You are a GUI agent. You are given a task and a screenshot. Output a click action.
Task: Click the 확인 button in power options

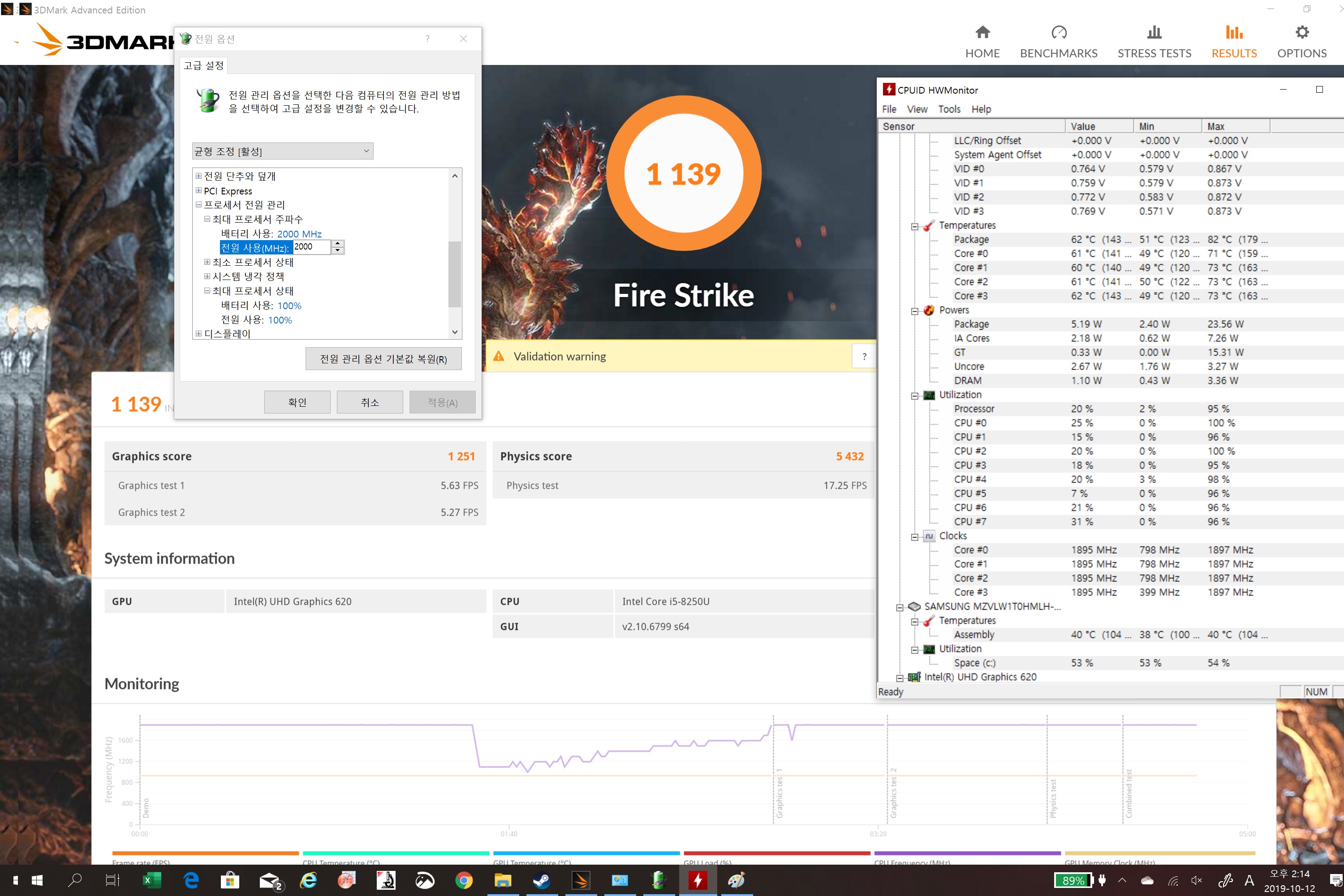point(297,402)
